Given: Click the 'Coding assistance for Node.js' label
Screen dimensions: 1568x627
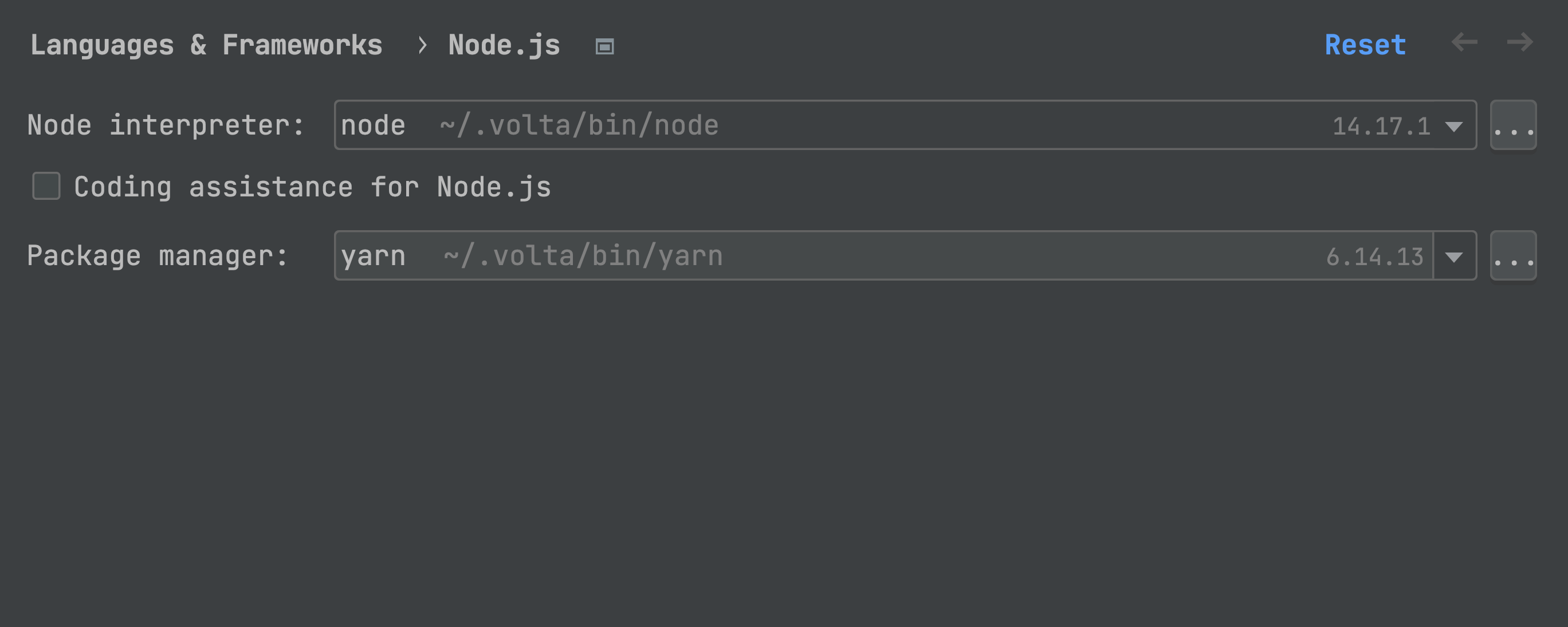Looking at the screenshot, I should [312, 187].
